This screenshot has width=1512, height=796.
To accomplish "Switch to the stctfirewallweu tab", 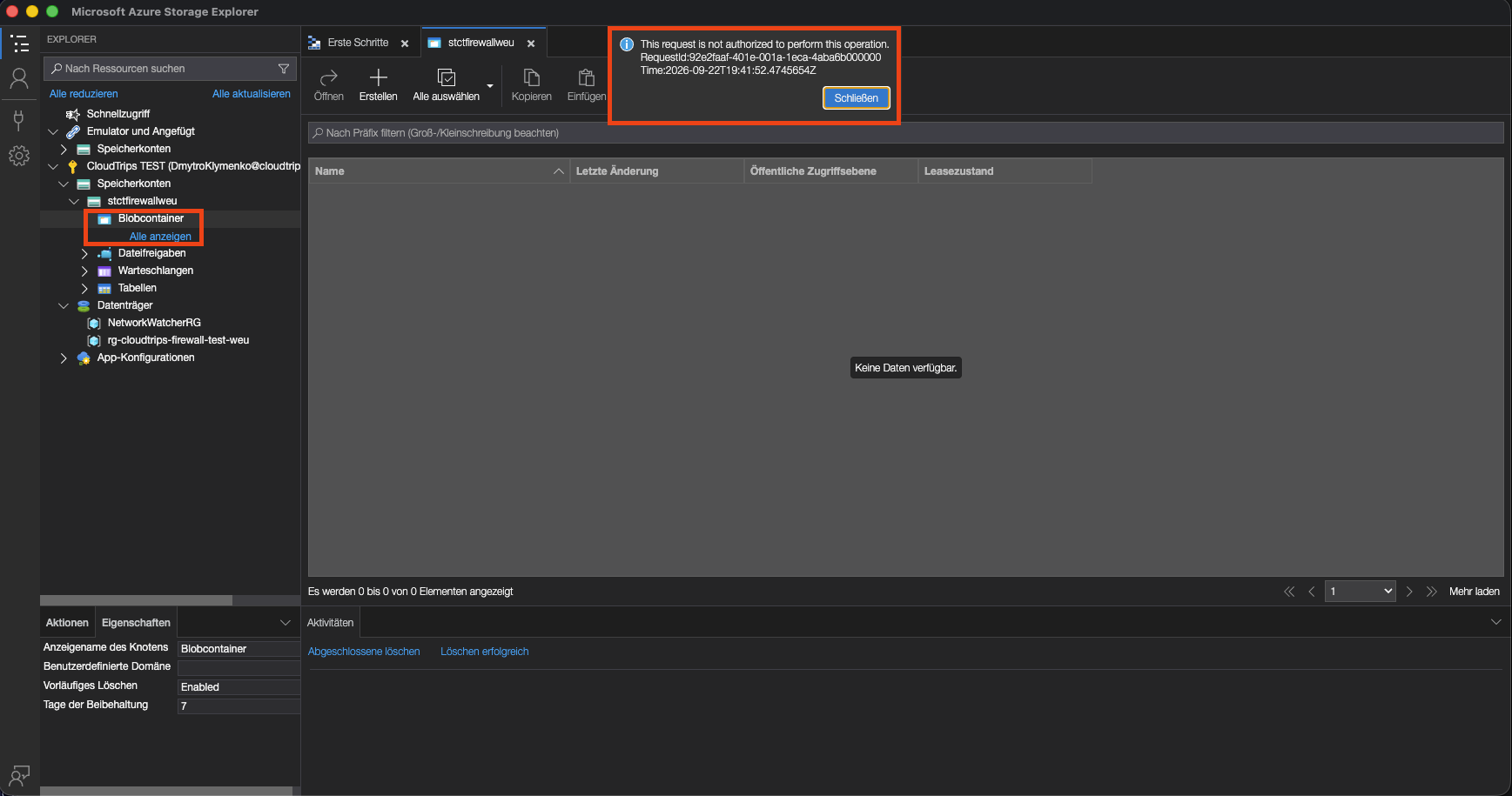I will coord(480,43).
